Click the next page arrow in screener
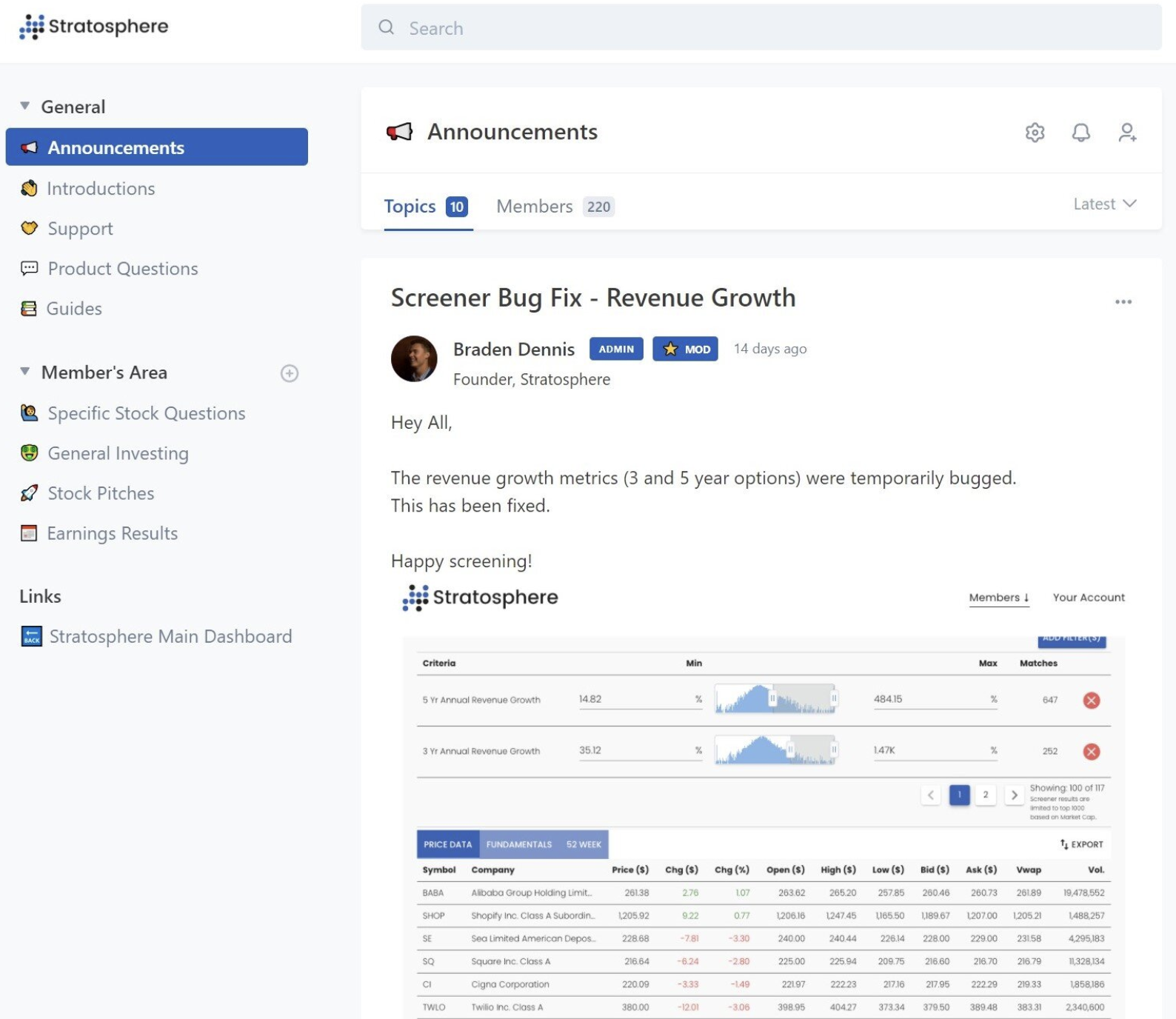1176x1019 pixels. pyautogui.click(x=1015, y=795)
